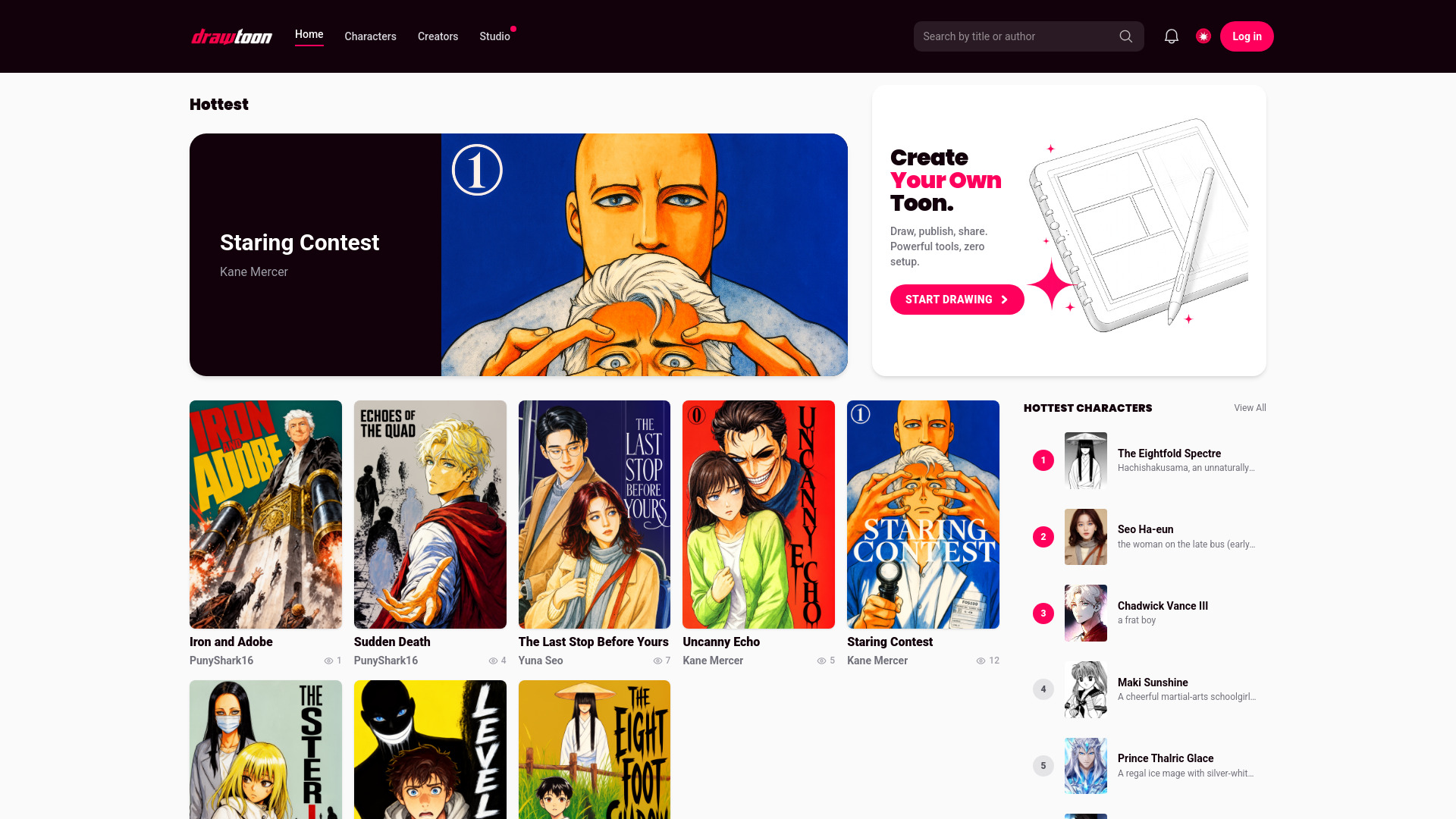Click the view count eye on Staring Contest
Image resolution: width=1456 pixels, height=819 pixels.
(981, 661)
